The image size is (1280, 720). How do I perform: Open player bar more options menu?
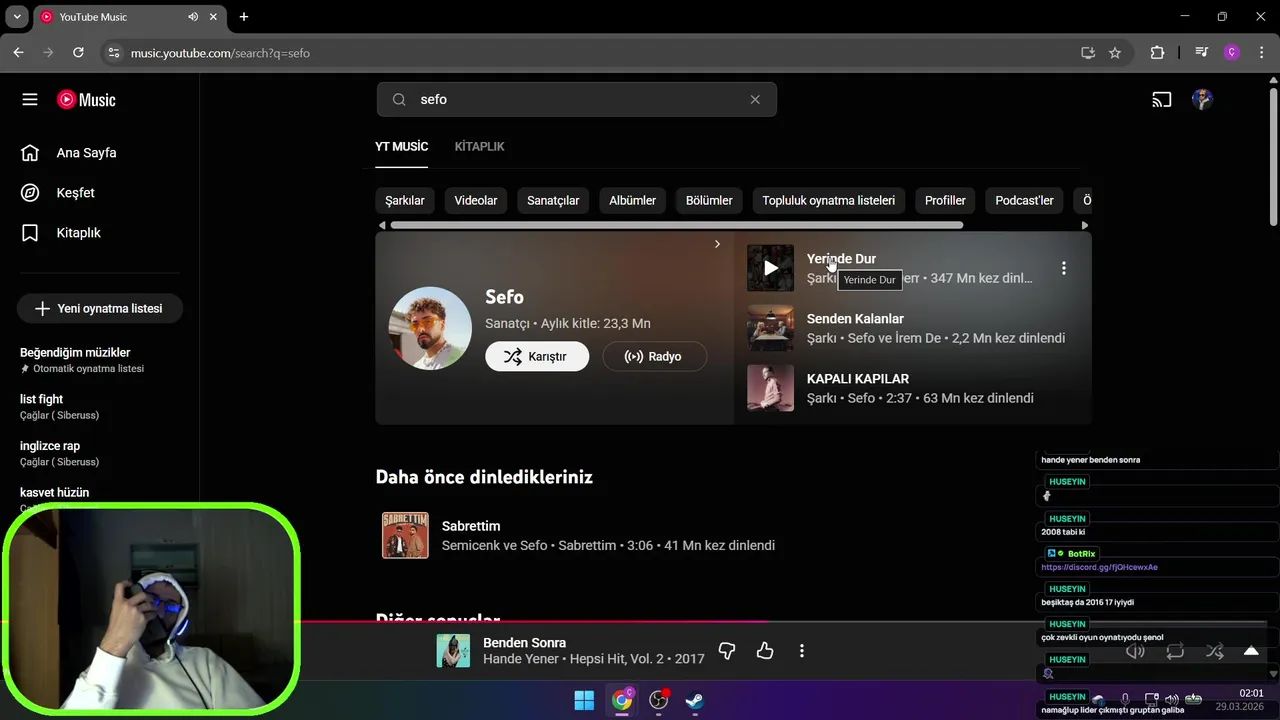(802, 651)
